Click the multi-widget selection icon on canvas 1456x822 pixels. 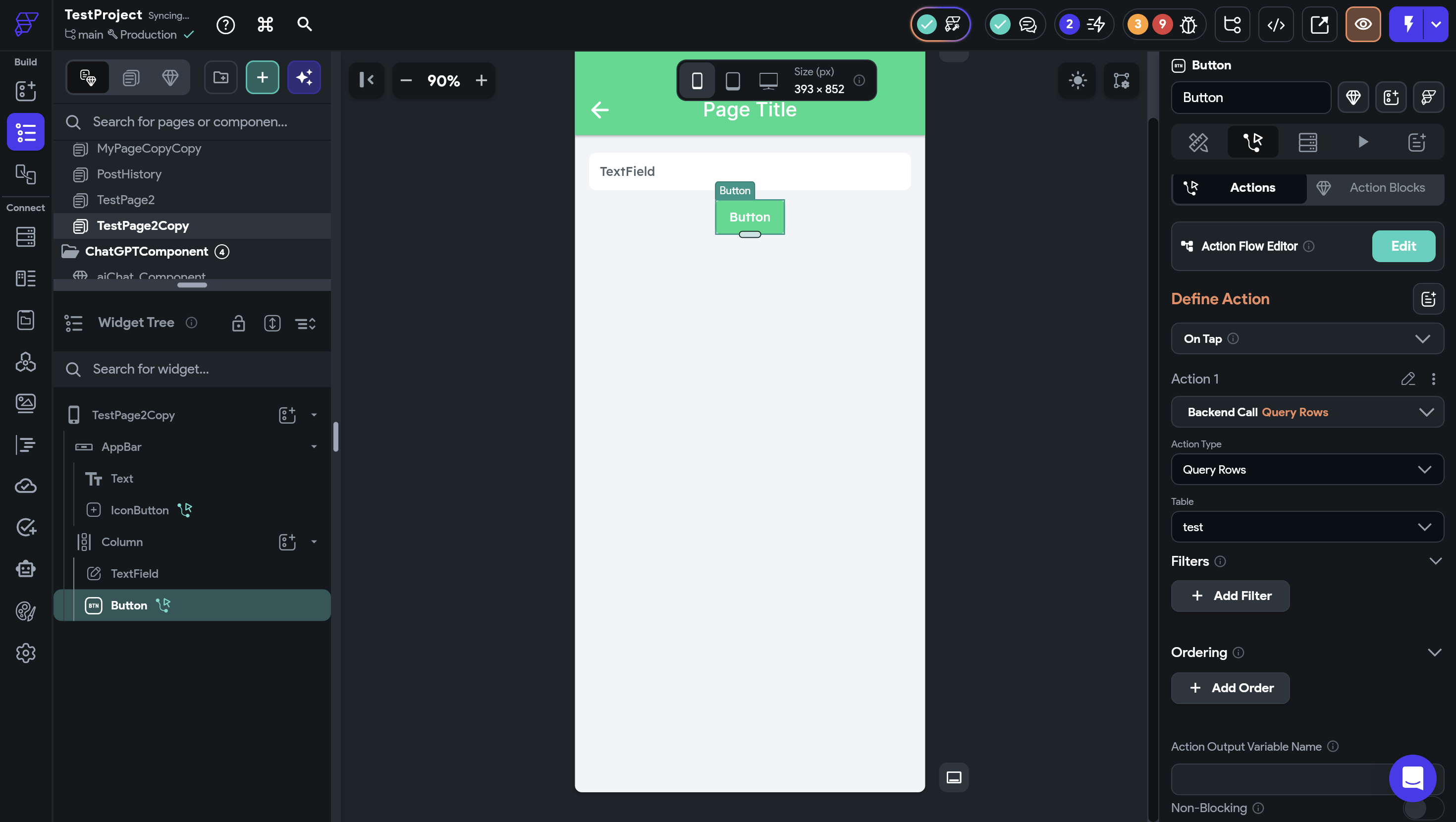(x=1121, y=80)
